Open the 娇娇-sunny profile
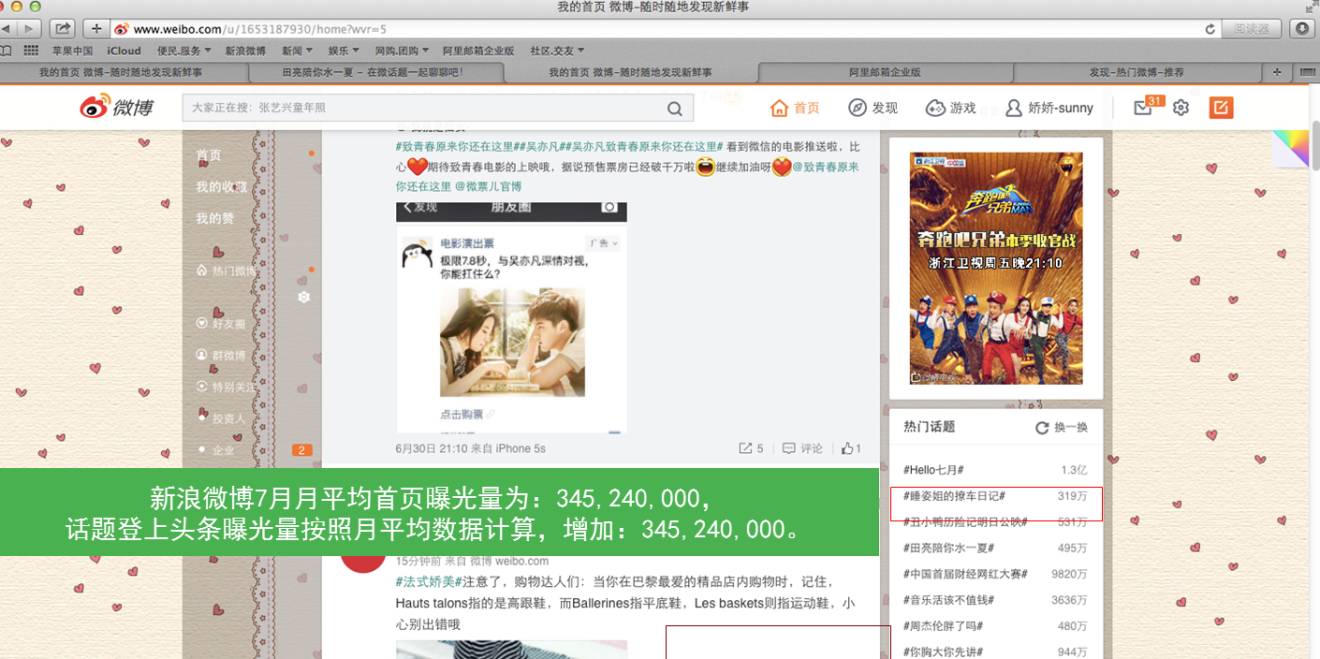The image size is (1320, 659). click(1049, 108)
